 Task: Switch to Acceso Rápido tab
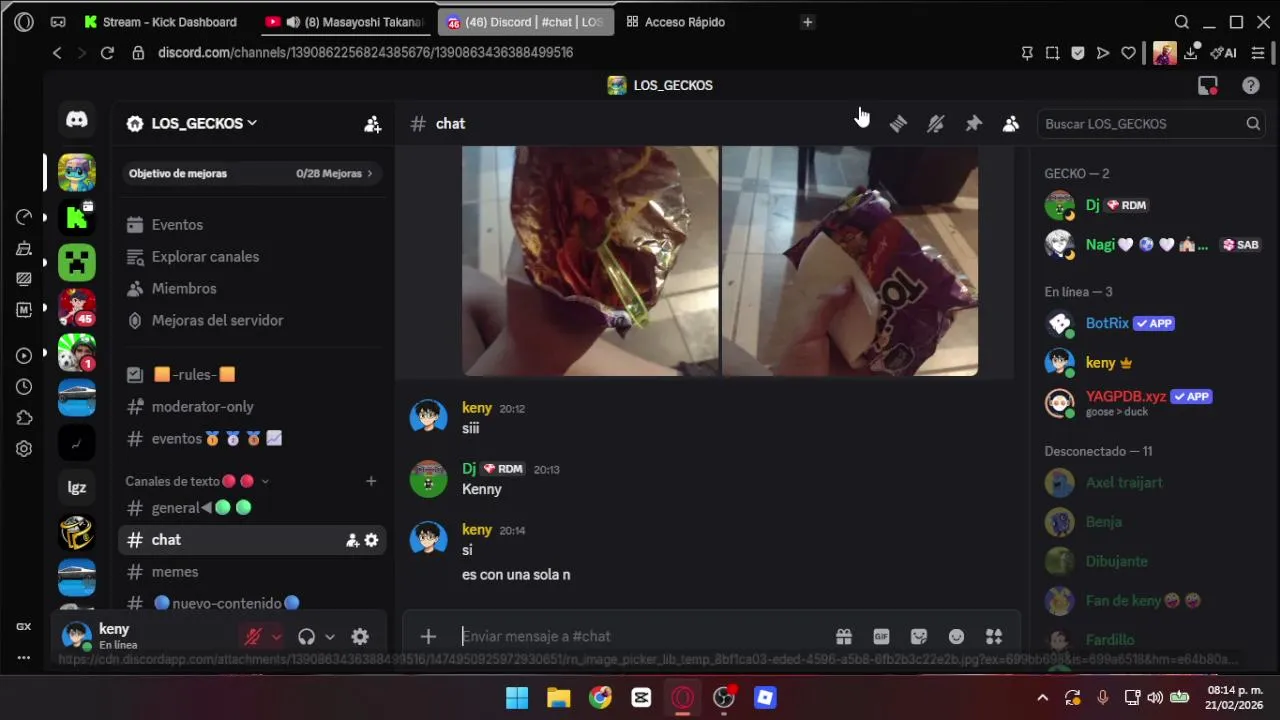pyautogui.click(x=686, y=22)
